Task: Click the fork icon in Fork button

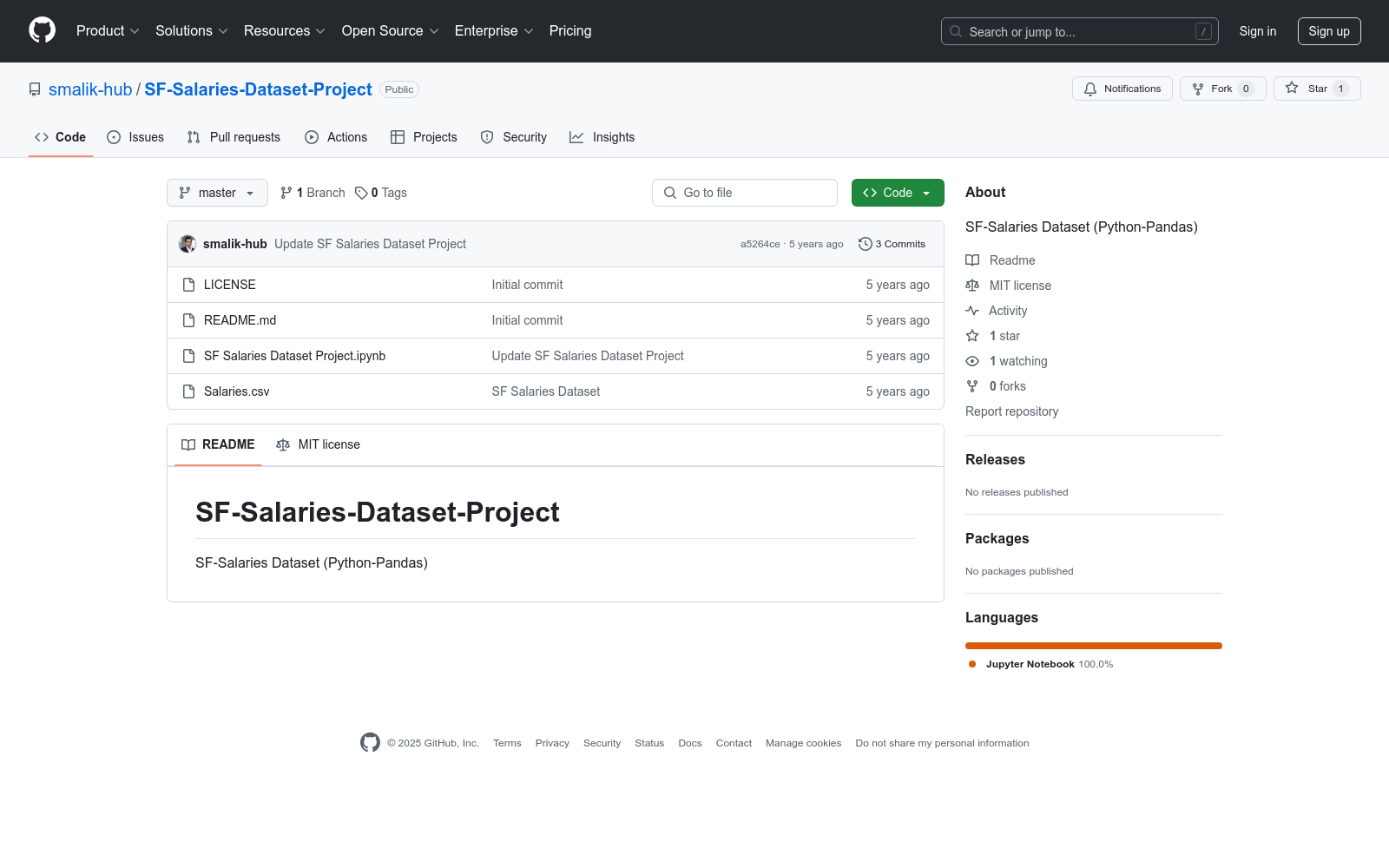Action: point(1198,89)
